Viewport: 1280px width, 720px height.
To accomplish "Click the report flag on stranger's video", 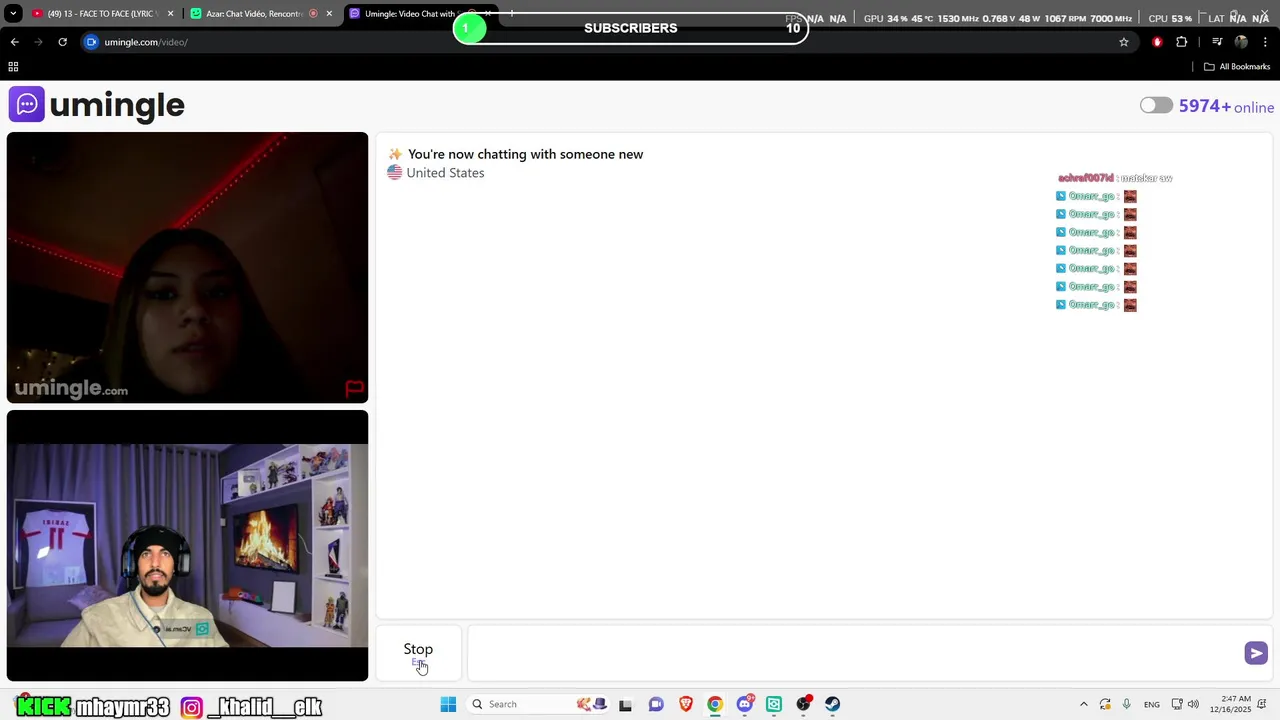I will [354, 388].
